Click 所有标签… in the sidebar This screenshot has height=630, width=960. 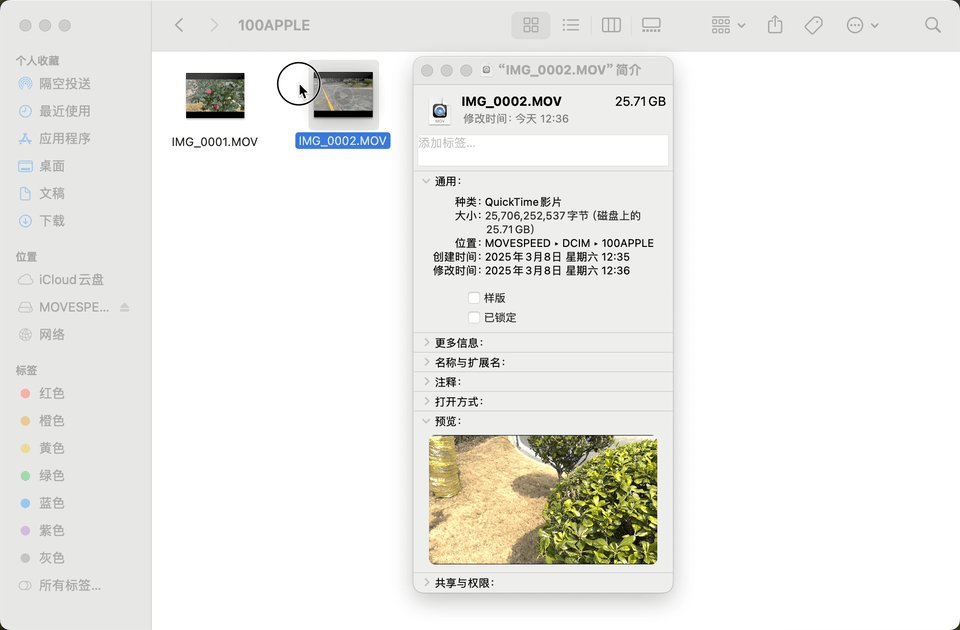coord(69,585)
